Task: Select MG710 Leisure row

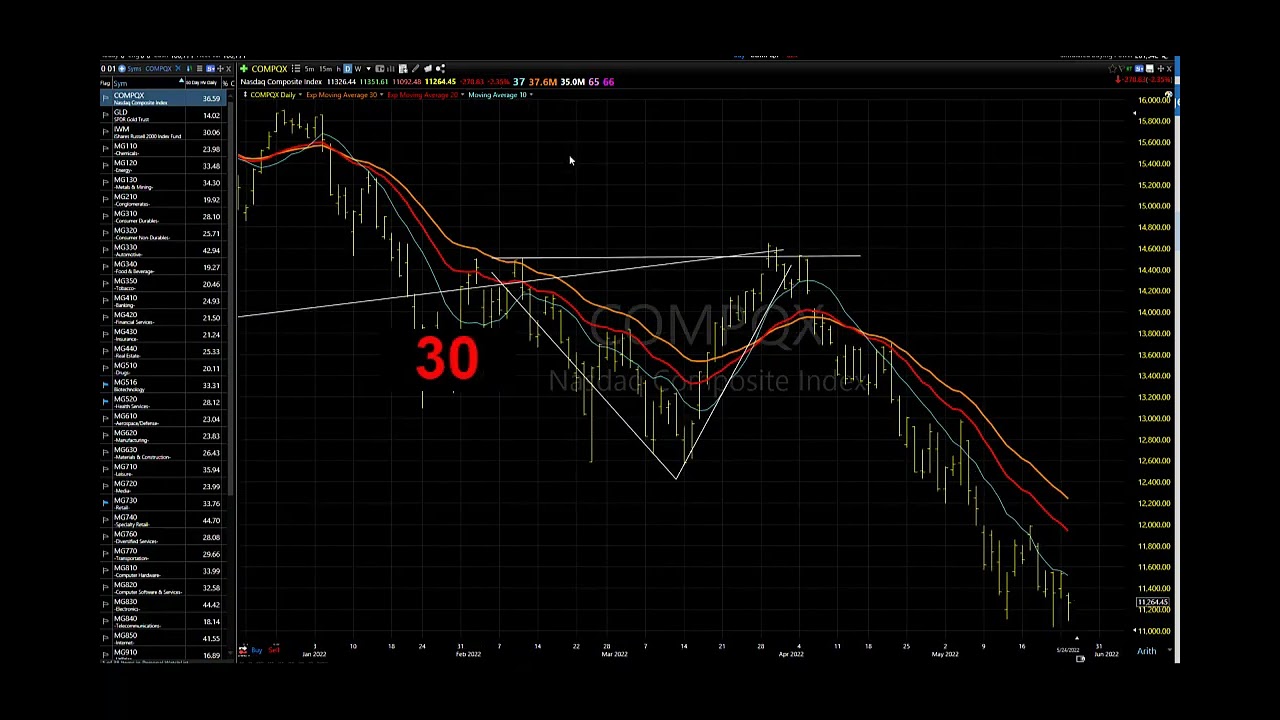Action: click(x=161, y=470)
